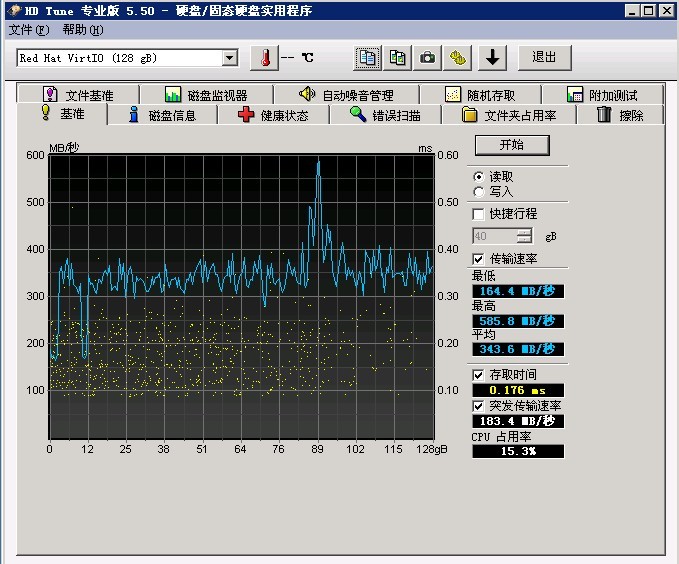Click the copy screenshot toolbar icon
This screenshot has width=679, height=564.
[x=398, y=57]
